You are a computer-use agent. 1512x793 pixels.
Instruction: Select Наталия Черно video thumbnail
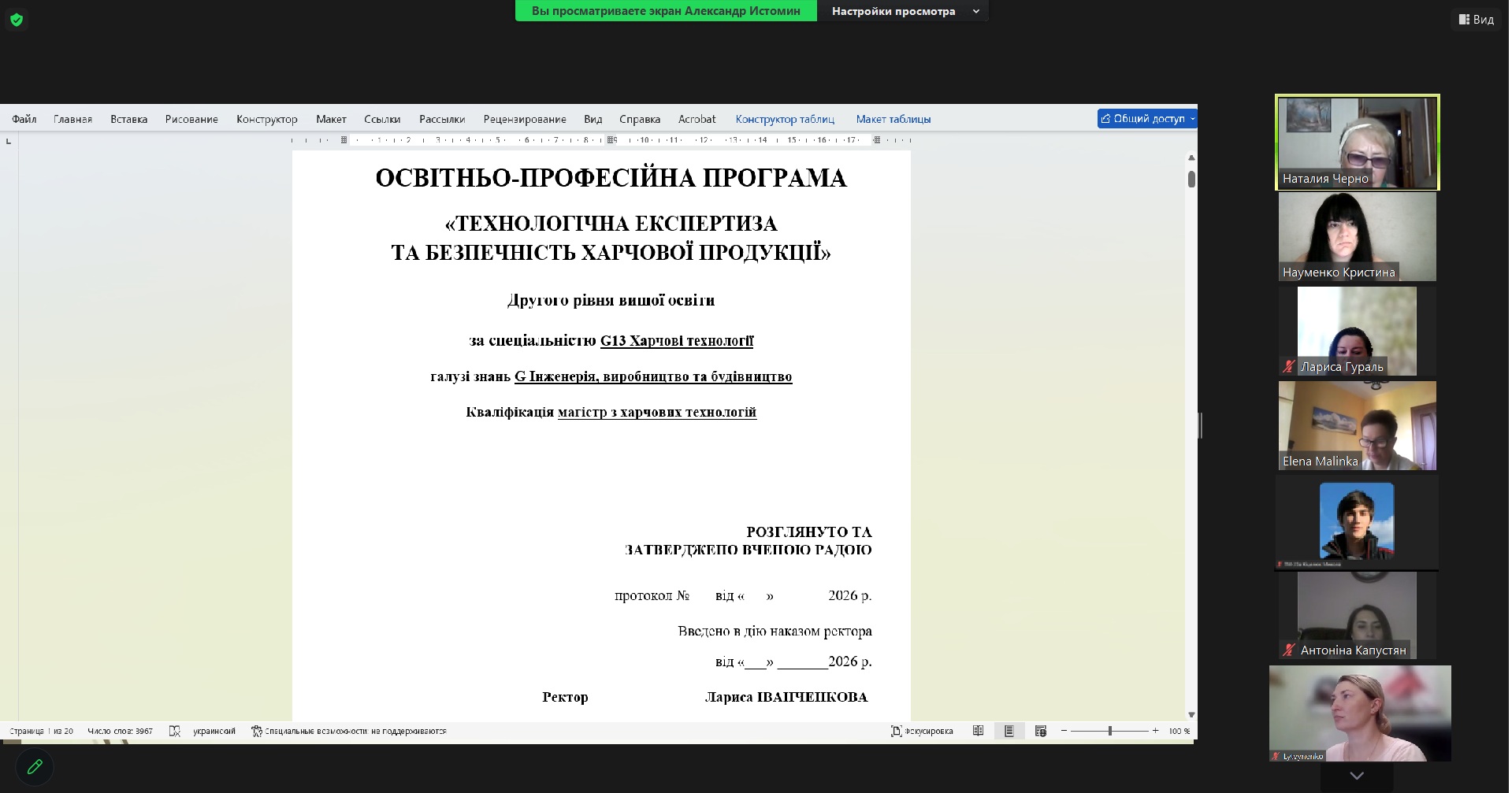[x=1357, y=143]
